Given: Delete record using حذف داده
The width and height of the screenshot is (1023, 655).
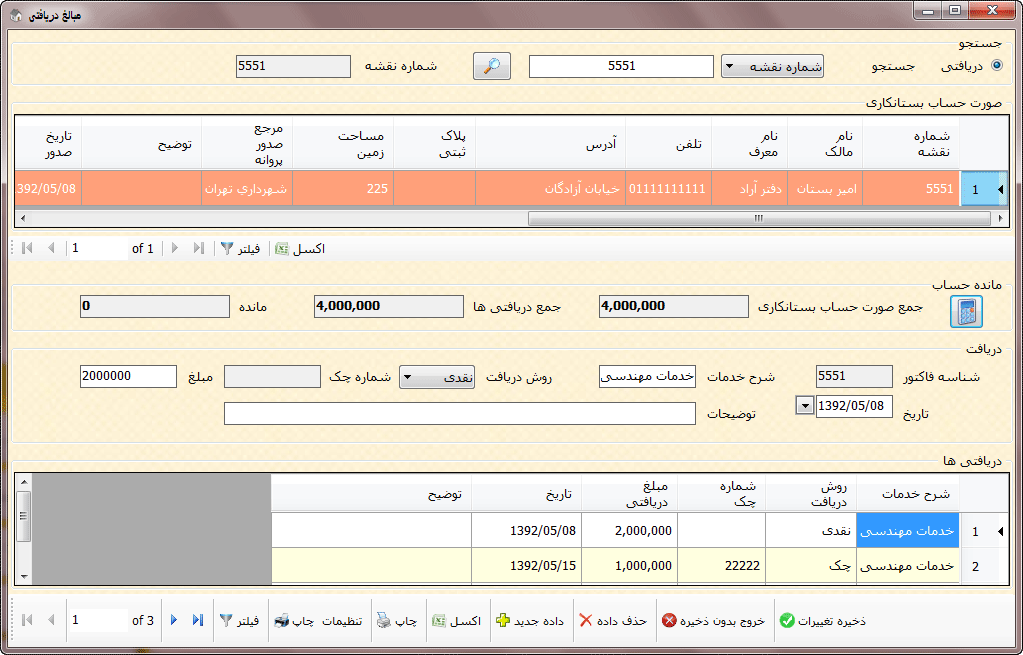Looking at the screenshot, I should (x=614, y=621).
